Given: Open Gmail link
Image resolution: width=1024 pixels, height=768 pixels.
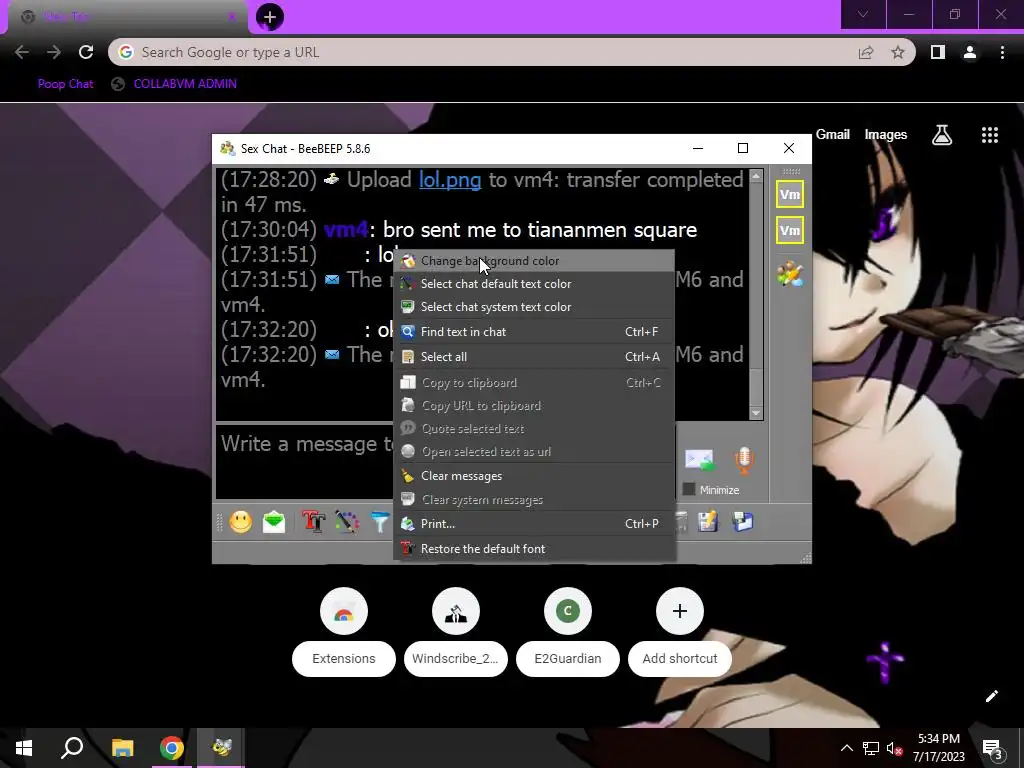Looking at the screenshot, I should pos(833,135).
